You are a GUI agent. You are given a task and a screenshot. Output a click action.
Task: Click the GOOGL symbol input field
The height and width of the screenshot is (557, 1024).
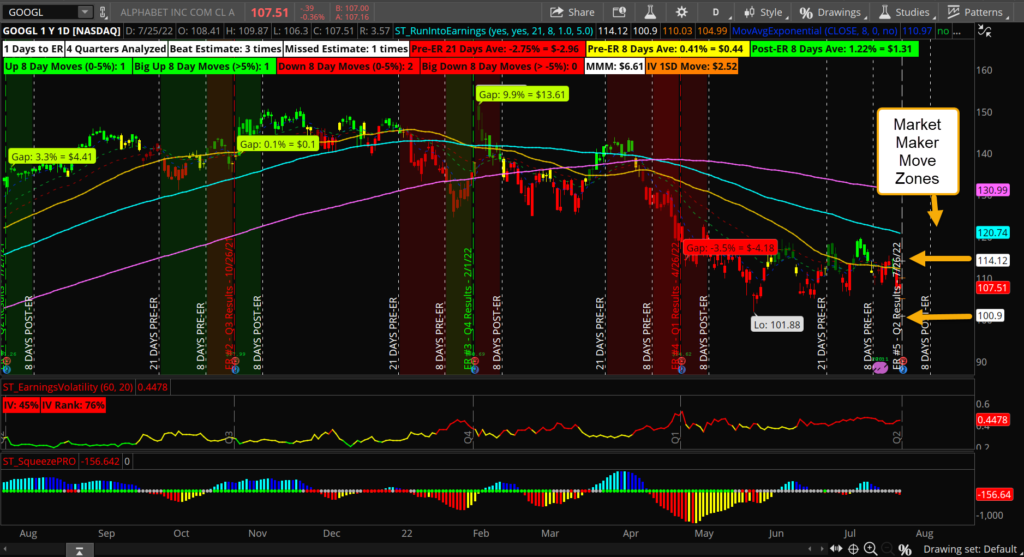coord(40,12)
